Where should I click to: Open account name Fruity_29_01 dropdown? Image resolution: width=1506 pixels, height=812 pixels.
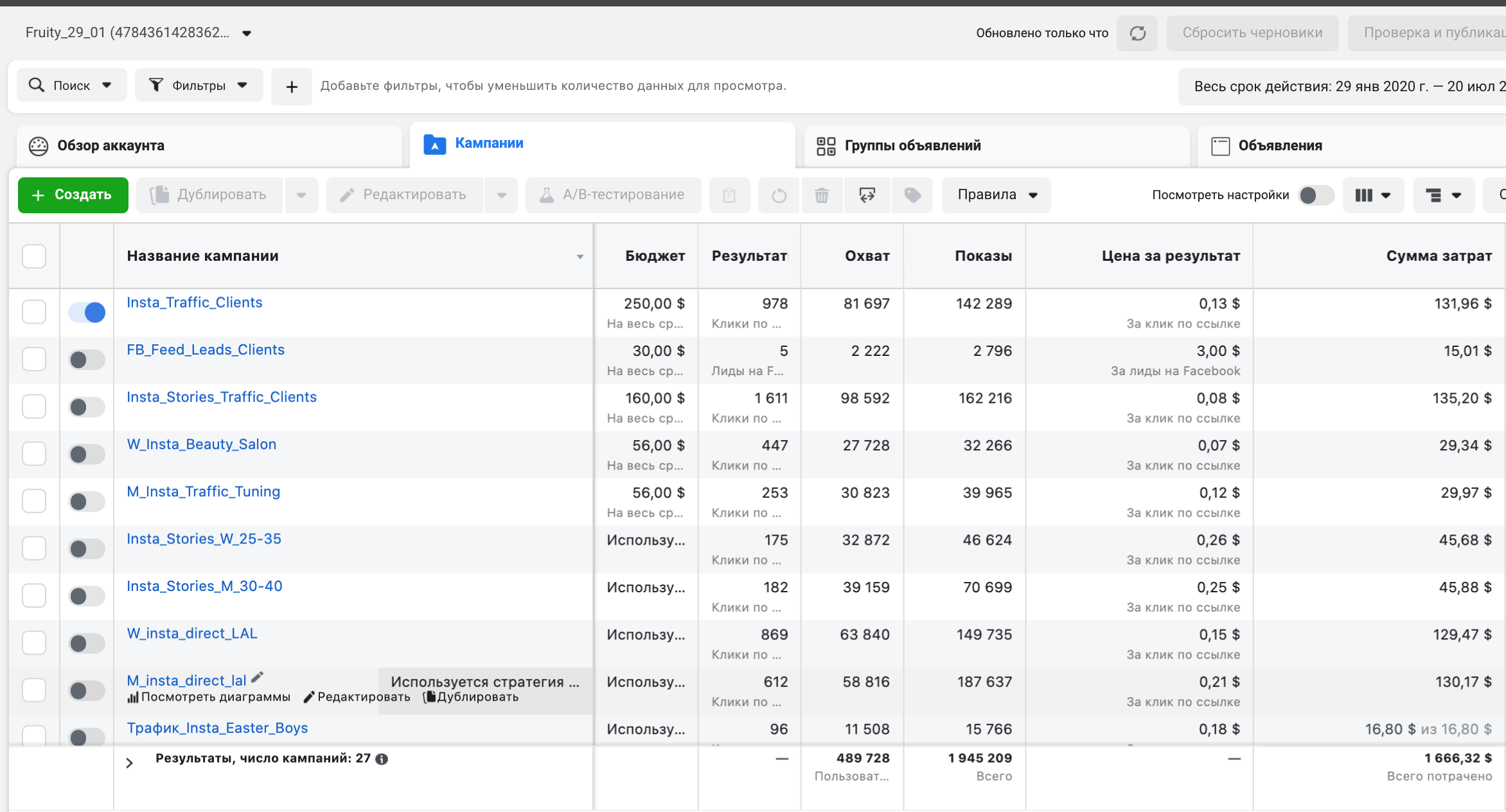pyautogui.click(x=138, y=33)
